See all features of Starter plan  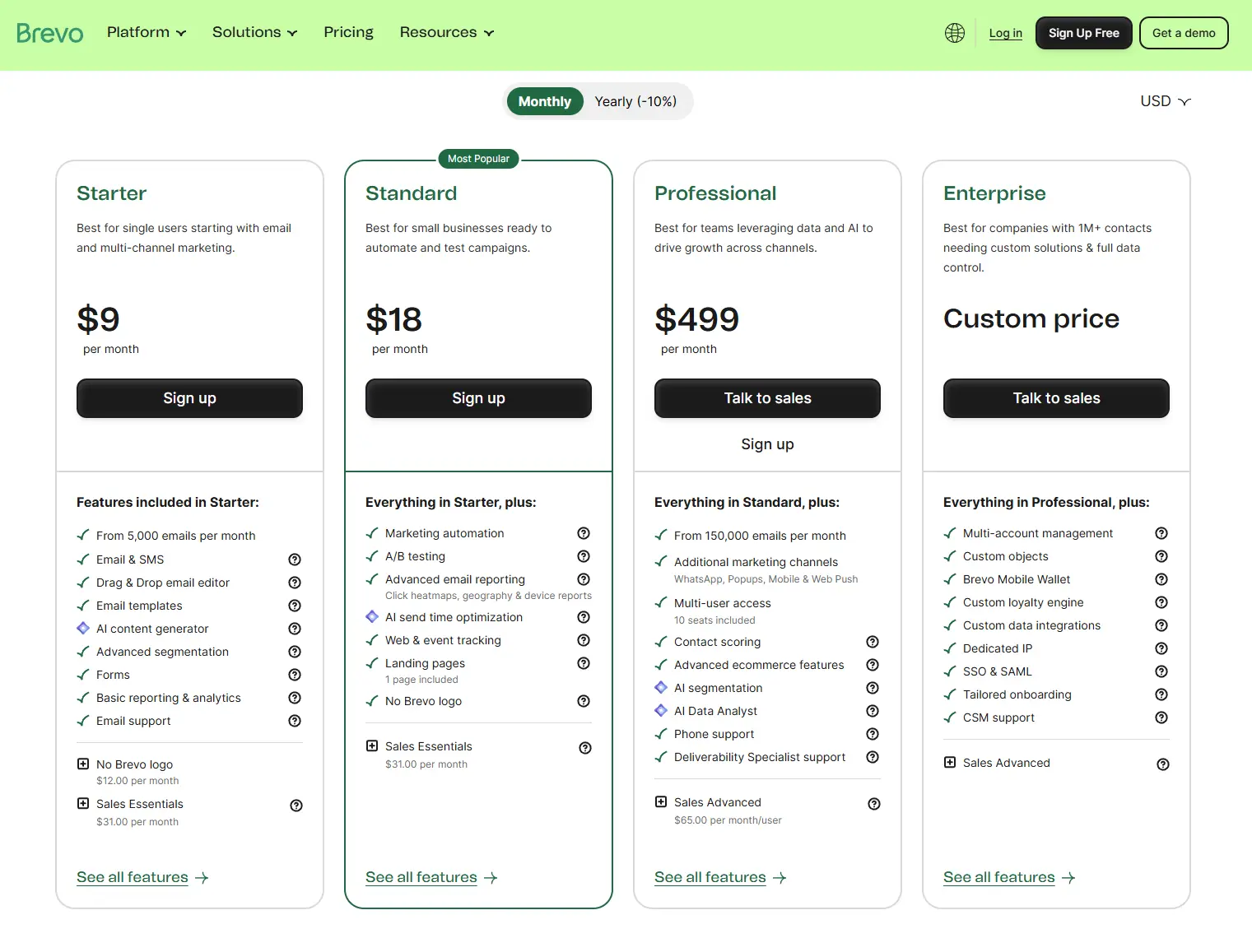(142, 877)
